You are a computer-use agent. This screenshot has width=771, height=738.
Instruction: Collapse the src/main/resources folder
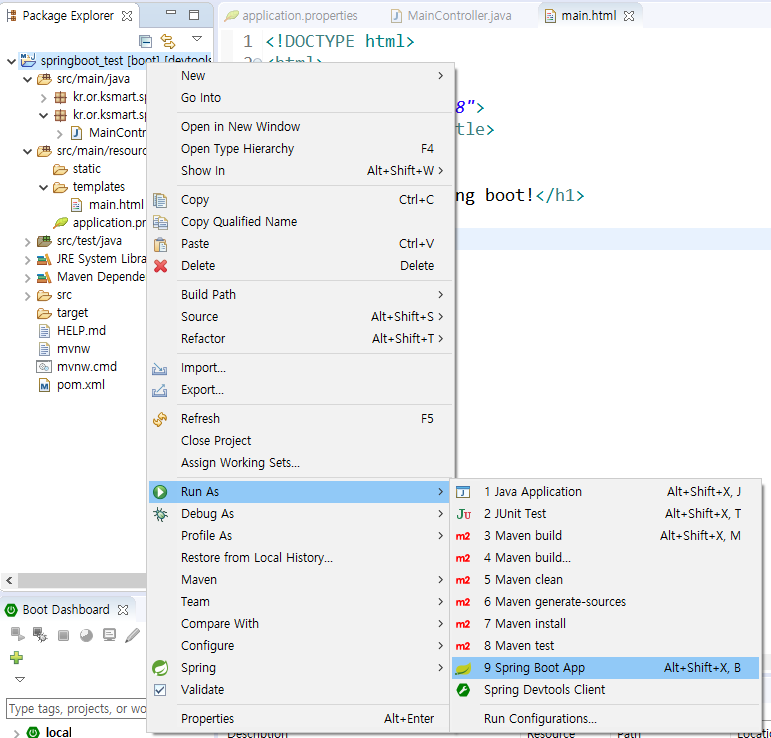[28, 151]
